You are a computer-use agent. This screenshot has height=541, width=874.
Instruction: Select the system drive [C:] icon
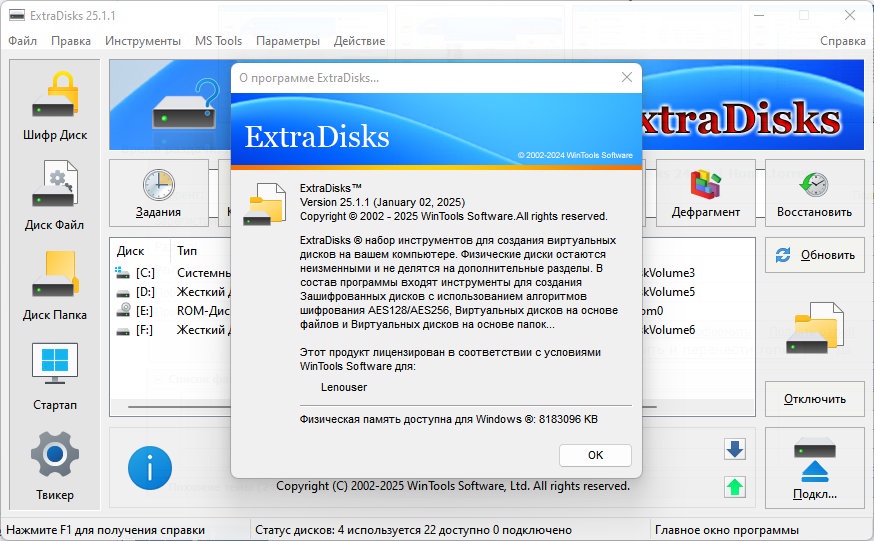[x=122, y=272]
